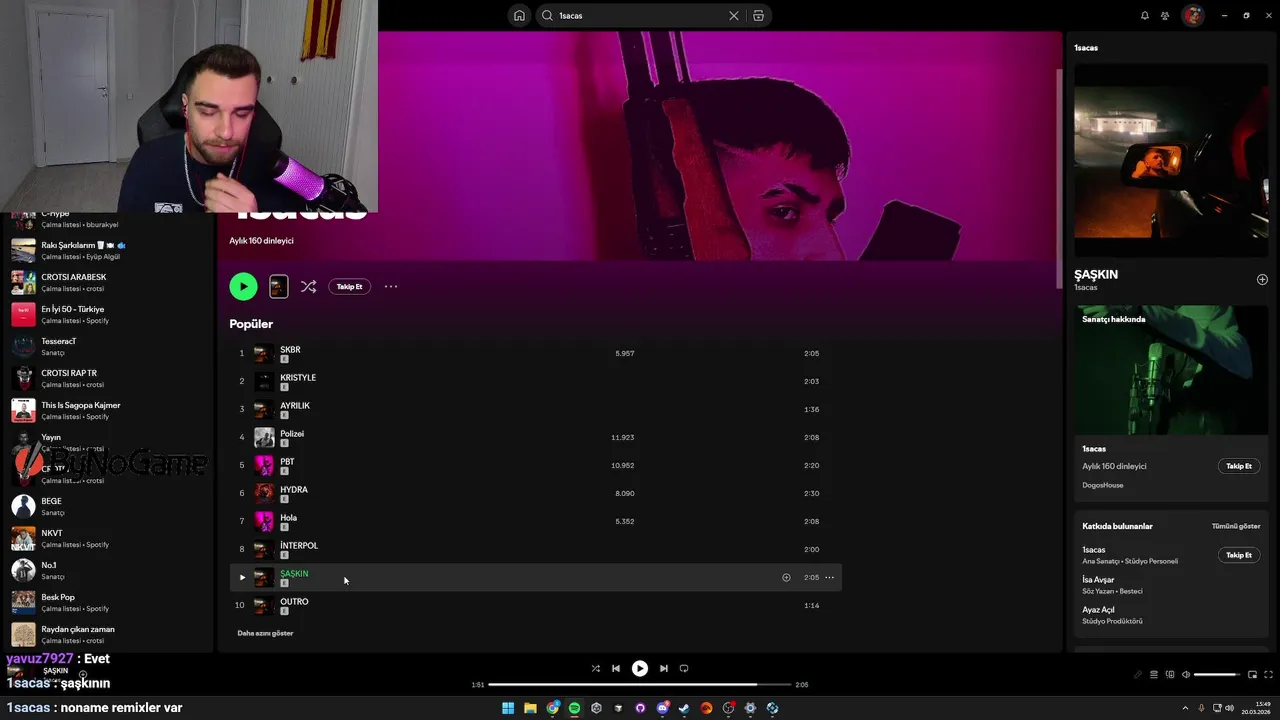Select the KRISTYLE track
The width and height of the screenshot is (1280, 720).
535,381
